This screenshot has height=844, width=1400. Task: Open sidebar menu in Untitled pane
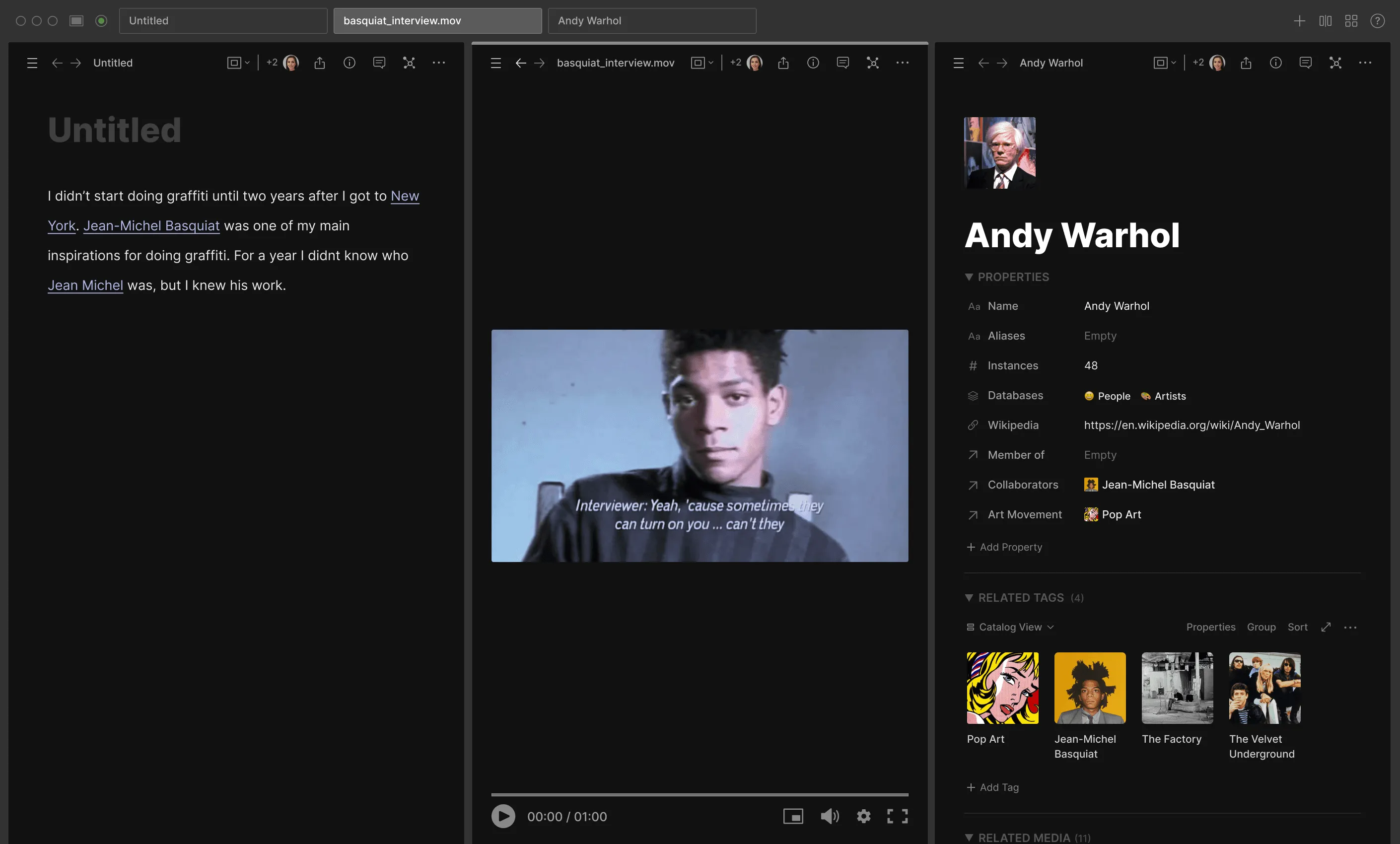(x=32, y=63)
